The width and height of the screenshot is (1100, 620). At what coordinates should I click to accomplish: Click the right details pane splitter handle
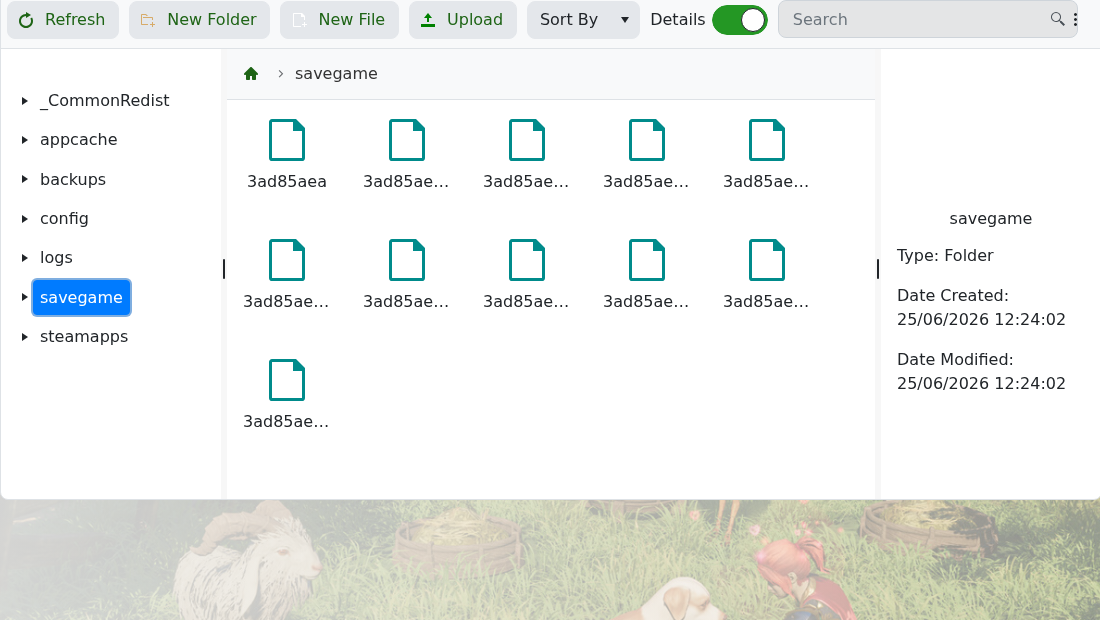[x=878, y=269]
